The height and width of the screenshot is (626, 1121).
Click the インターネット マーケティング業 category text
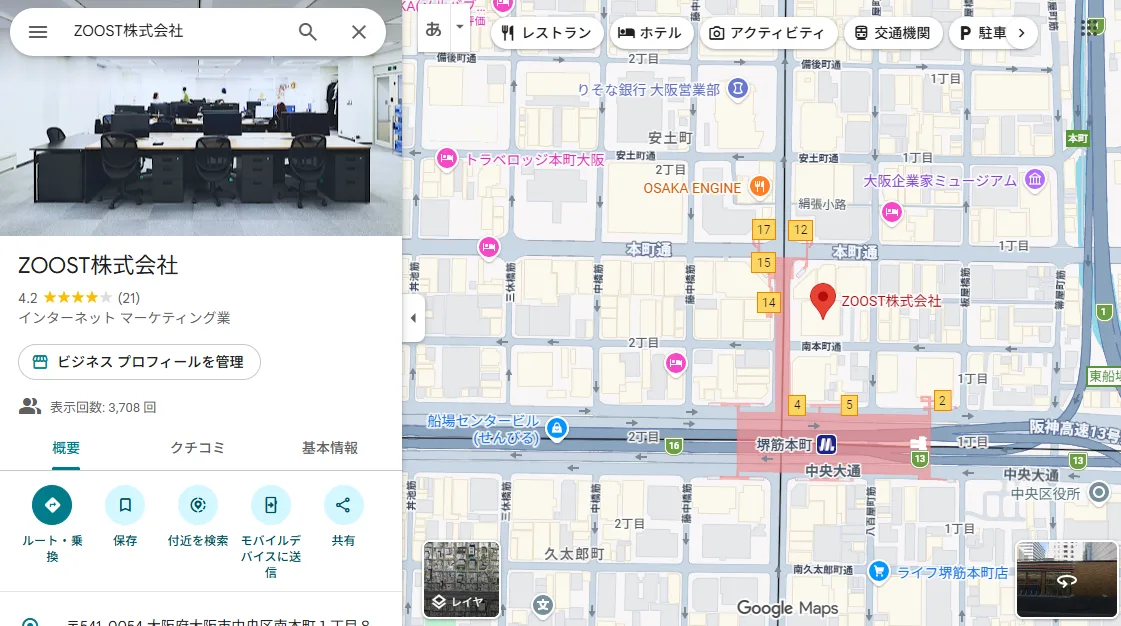click(x=124, y=318)
